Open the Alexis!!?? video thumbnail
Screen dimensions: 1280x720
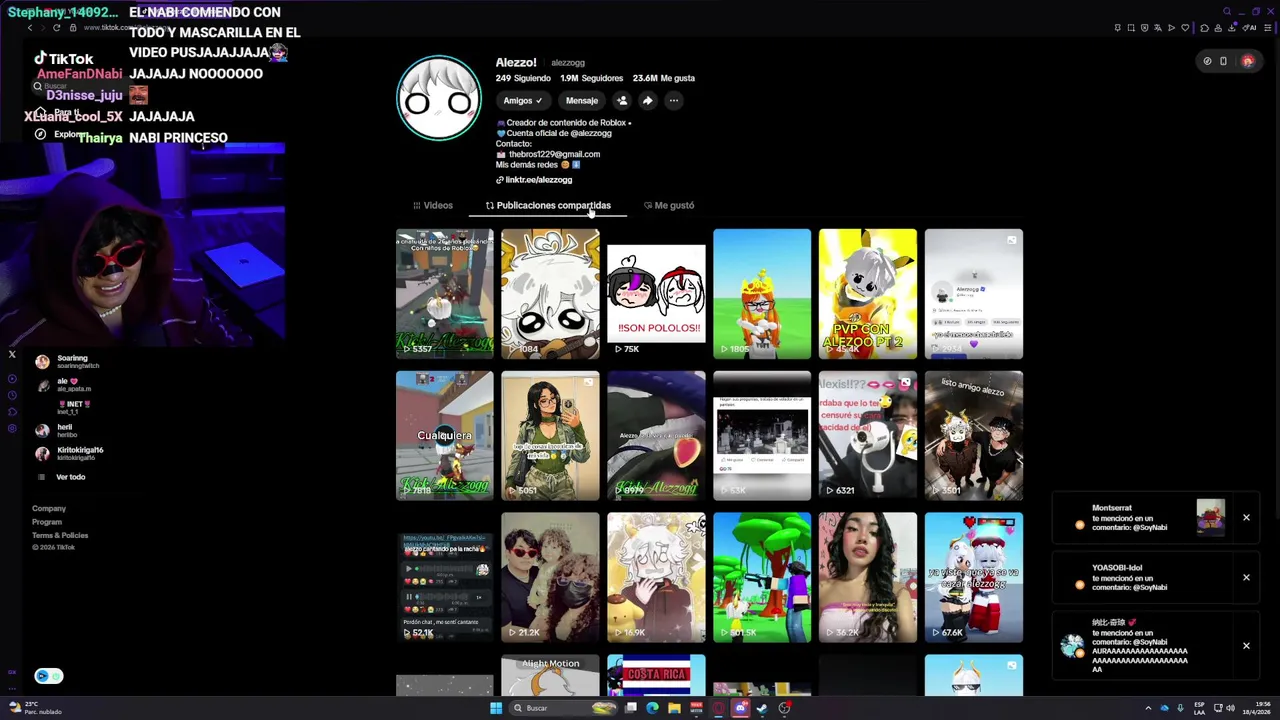(x=868, y=436)
